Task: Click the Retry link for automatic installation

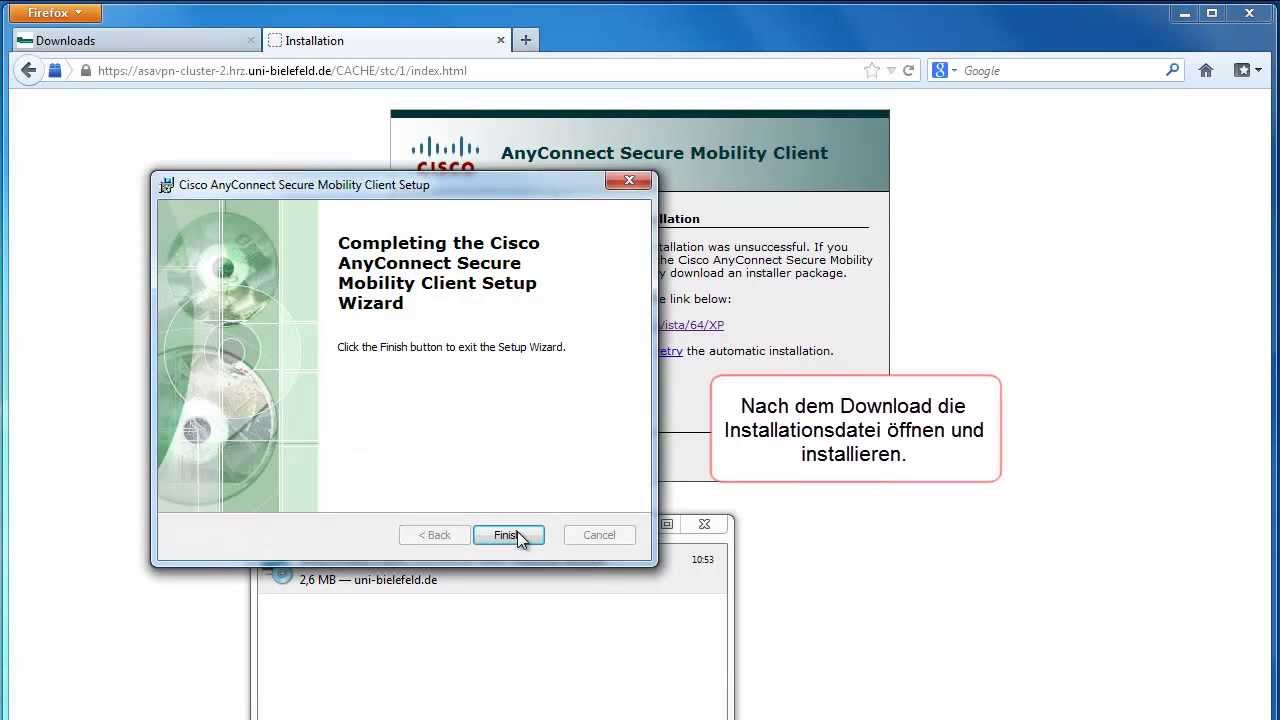Action: tap(670, 351)
